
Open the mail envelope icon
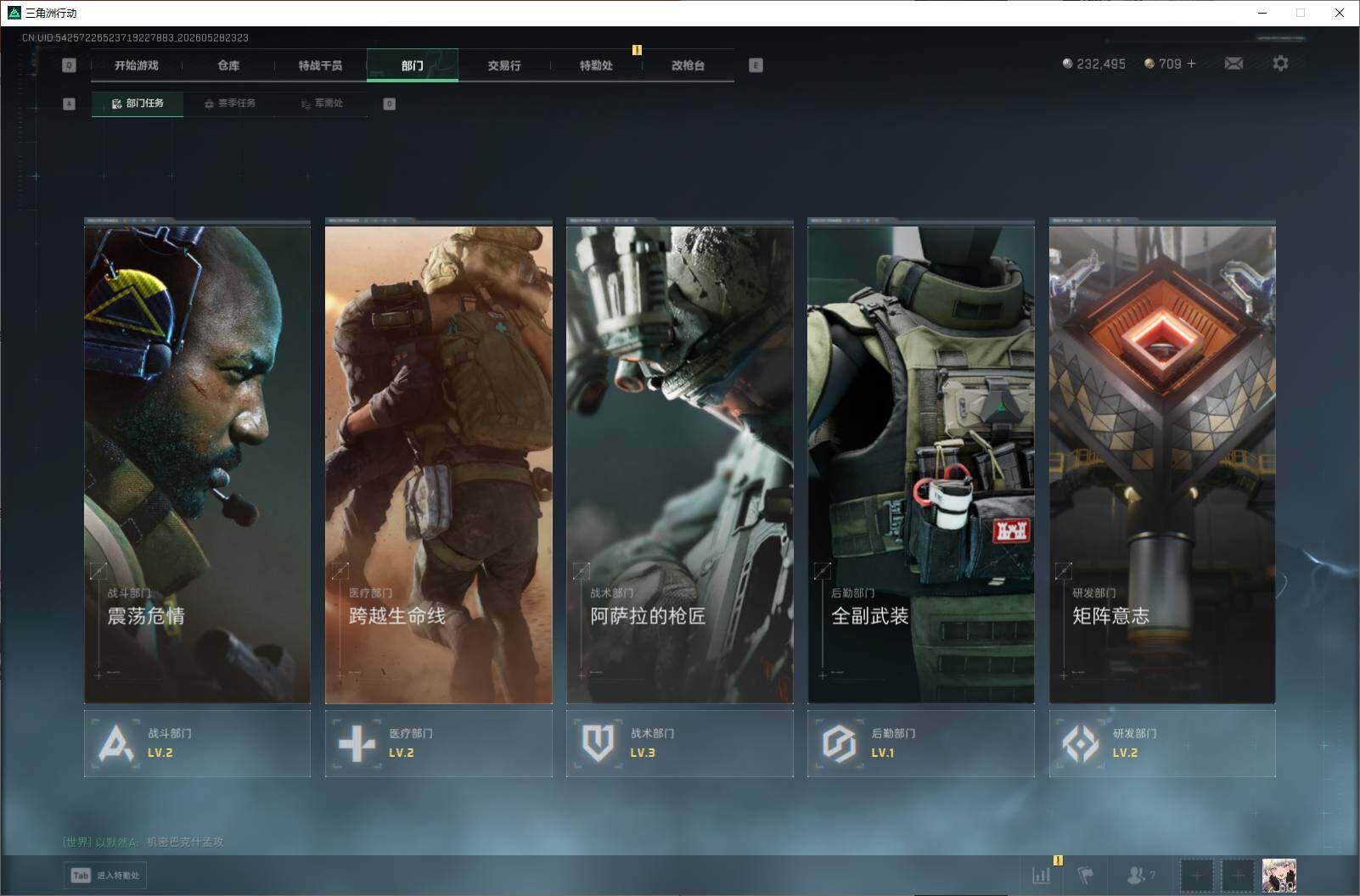click(x=1234, y=64)
